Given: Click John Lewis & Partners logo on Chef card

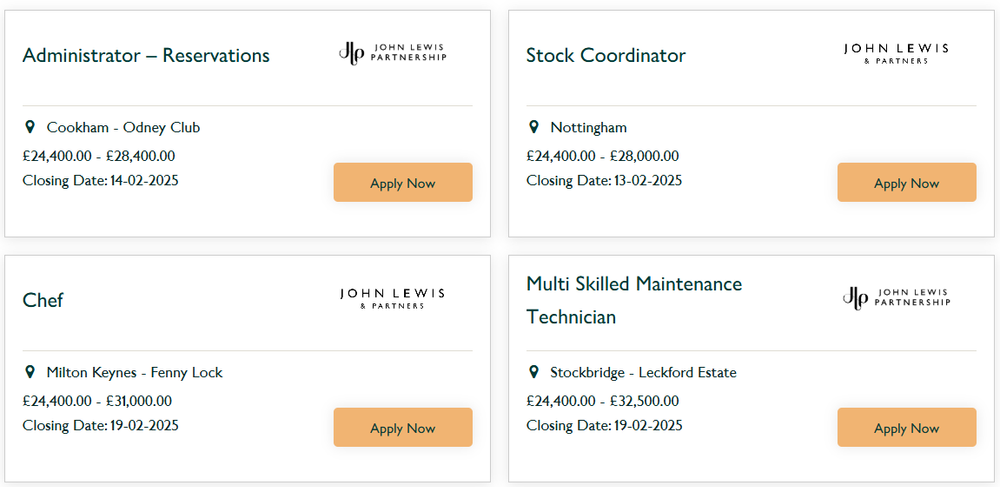Looking at the screenshot, I should click(x=392, y=298).
